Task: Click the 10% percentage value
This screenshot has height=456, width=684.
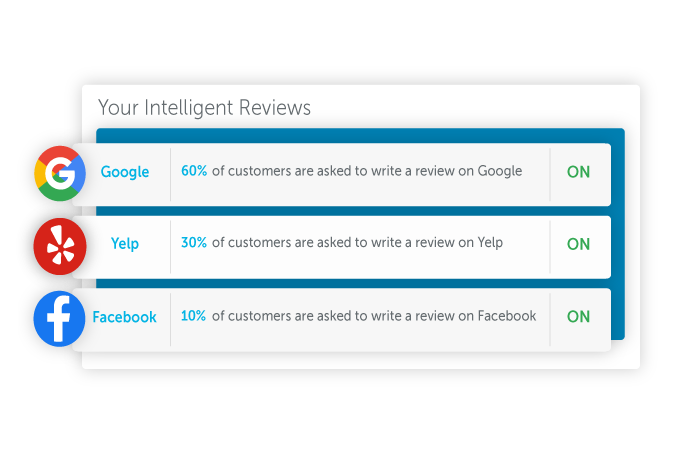Action: 193,316
